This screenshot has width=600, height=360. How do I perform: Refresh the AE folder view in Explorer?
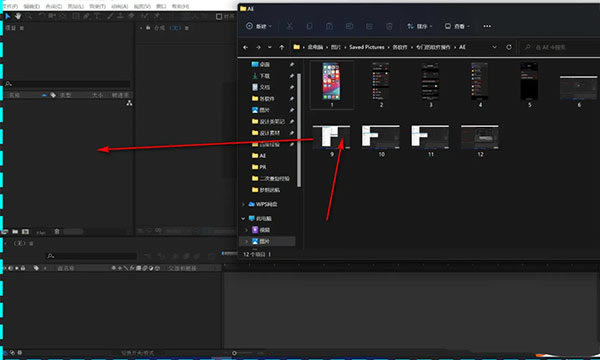(x=509, y=47)
